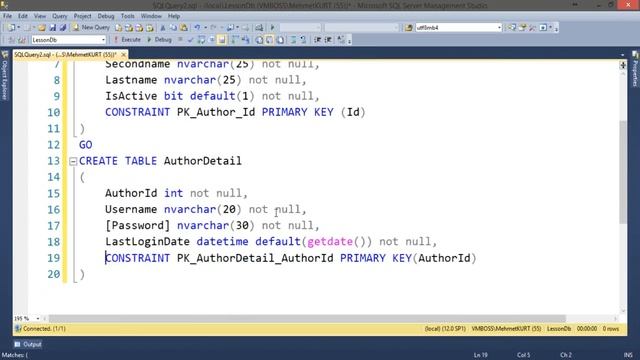Click the Query Options icon
Viewport: 640px width, 360px height.
pyautogui.click(x=212, y=40)
